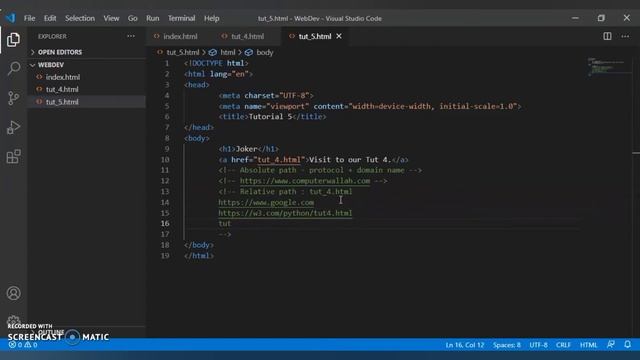The width and height of the screenshot is (640, 360).
Task: Open index.html in the Explorer tree
Action: 62,77
